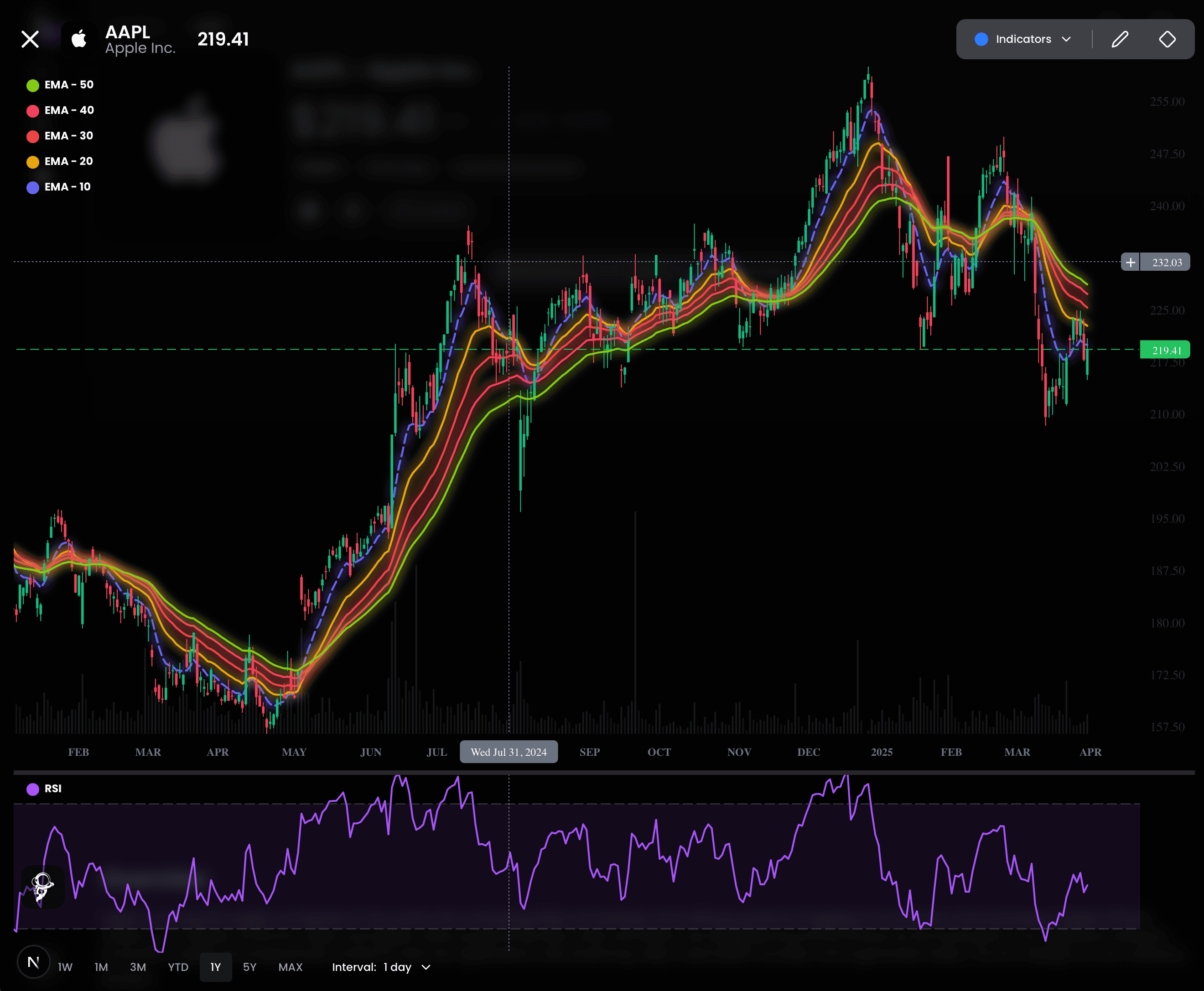Click the astronaut assistant icon
1204x991 pixels.
point(42,887)
